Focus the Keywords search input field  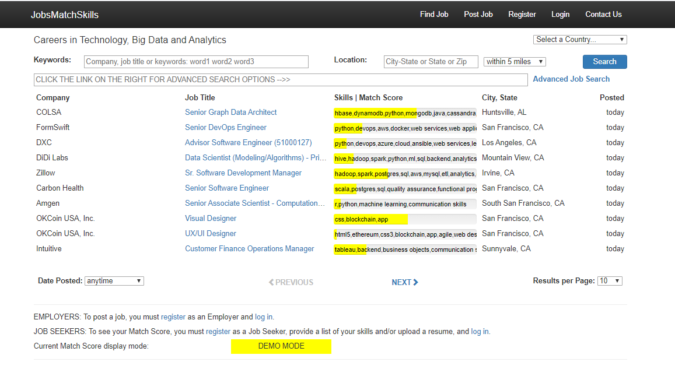pyautogui.click(x=196, y=62)
